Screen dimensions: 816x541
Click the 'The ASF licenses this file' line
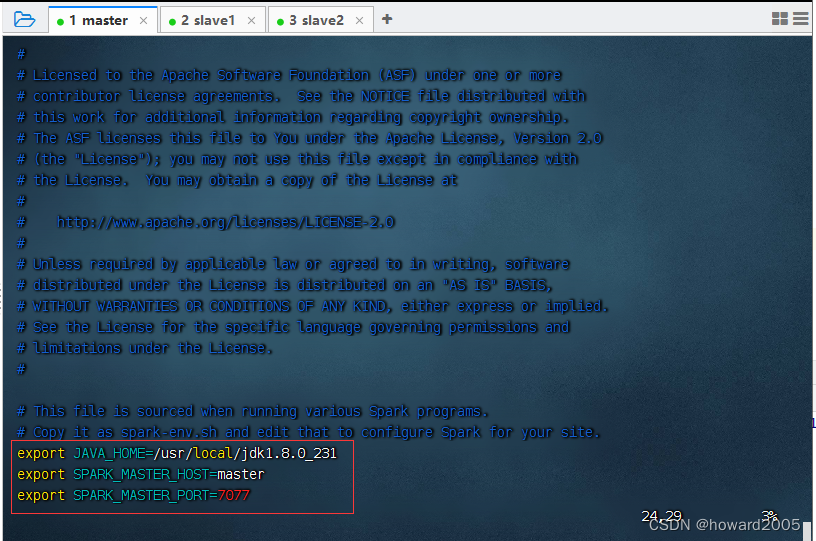[309, 138]
